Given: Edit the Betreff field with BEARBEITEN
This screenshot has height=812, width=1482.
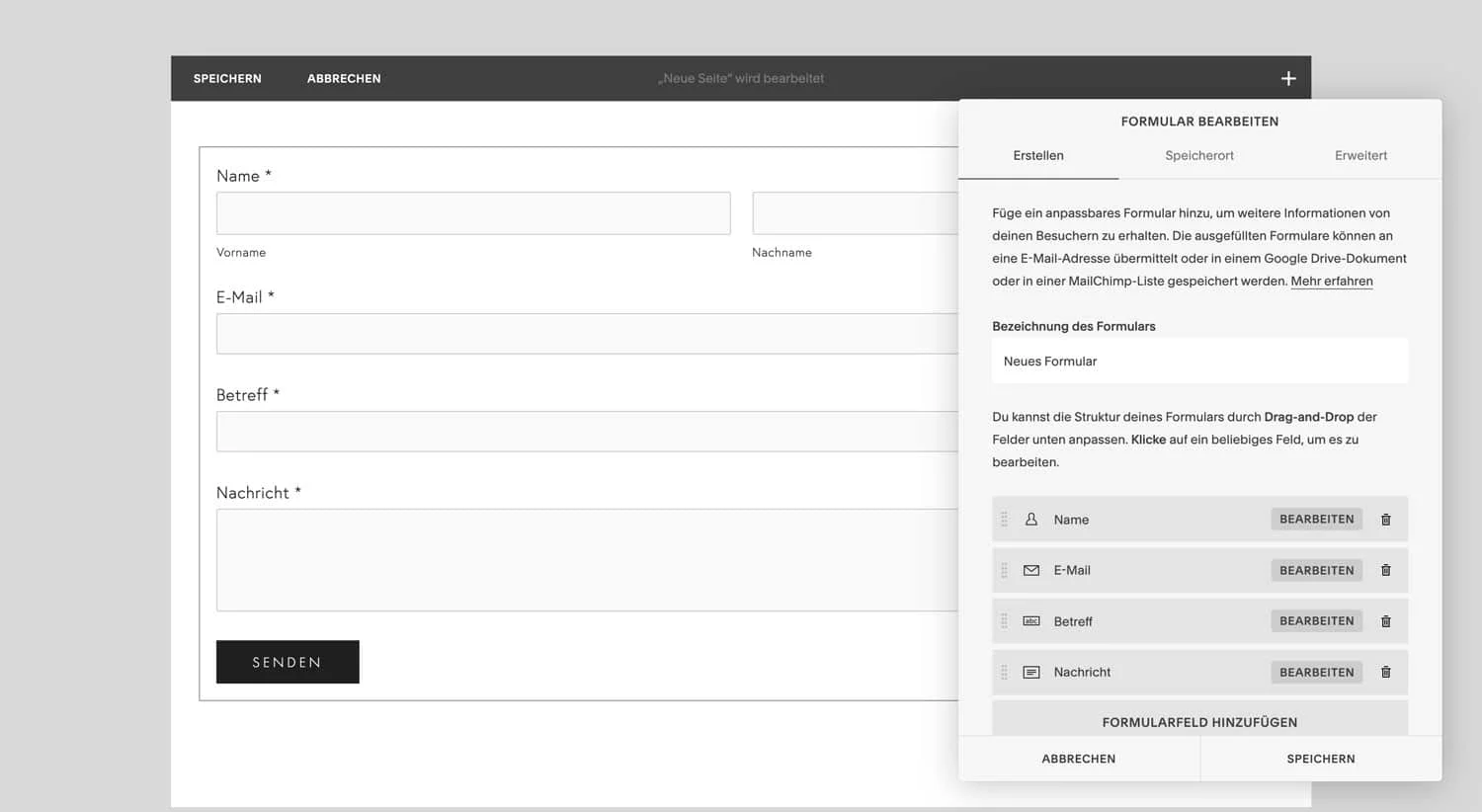Looking at the screenshot, I should pos(1316,621).
